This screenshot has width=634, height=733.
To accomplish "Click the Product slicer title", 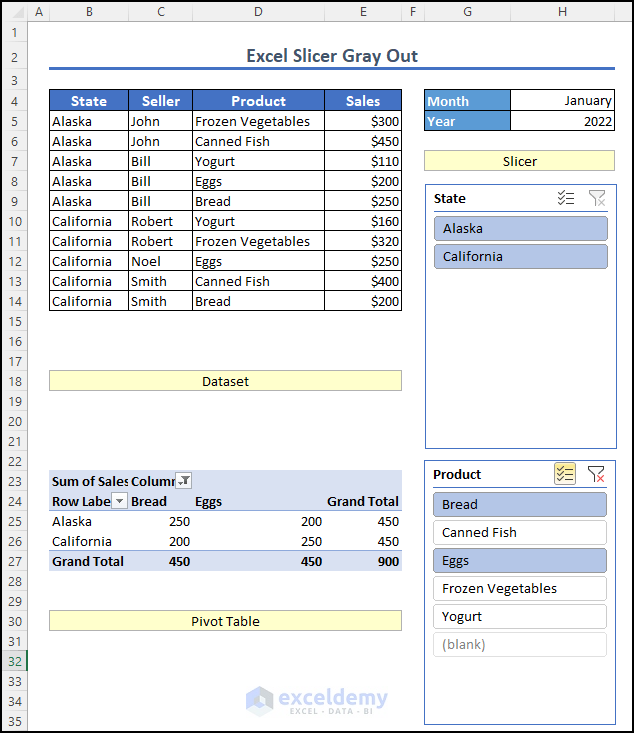I will point(457,474).
